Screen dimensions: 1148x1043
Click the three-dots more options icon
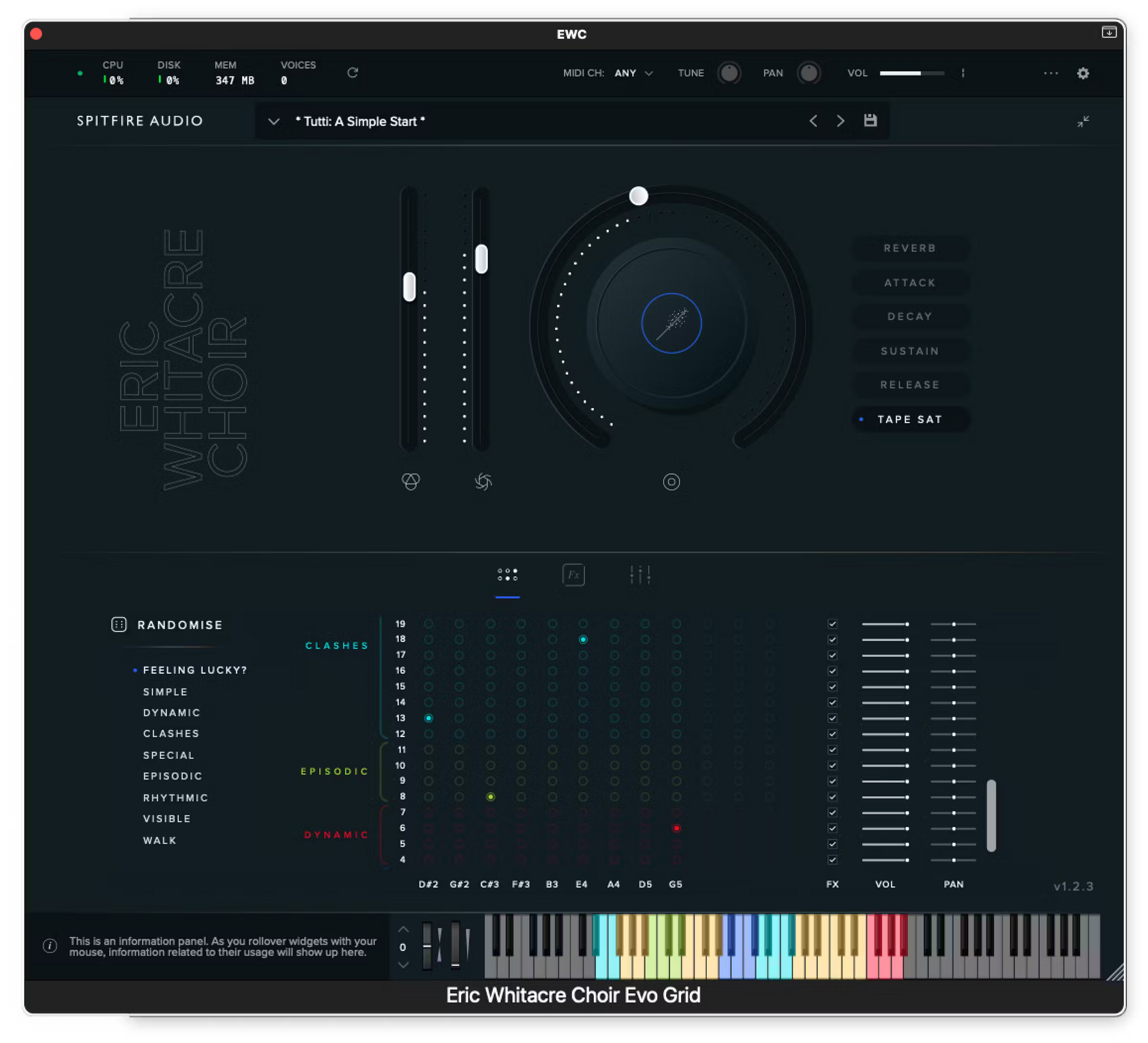(1051, 74)
